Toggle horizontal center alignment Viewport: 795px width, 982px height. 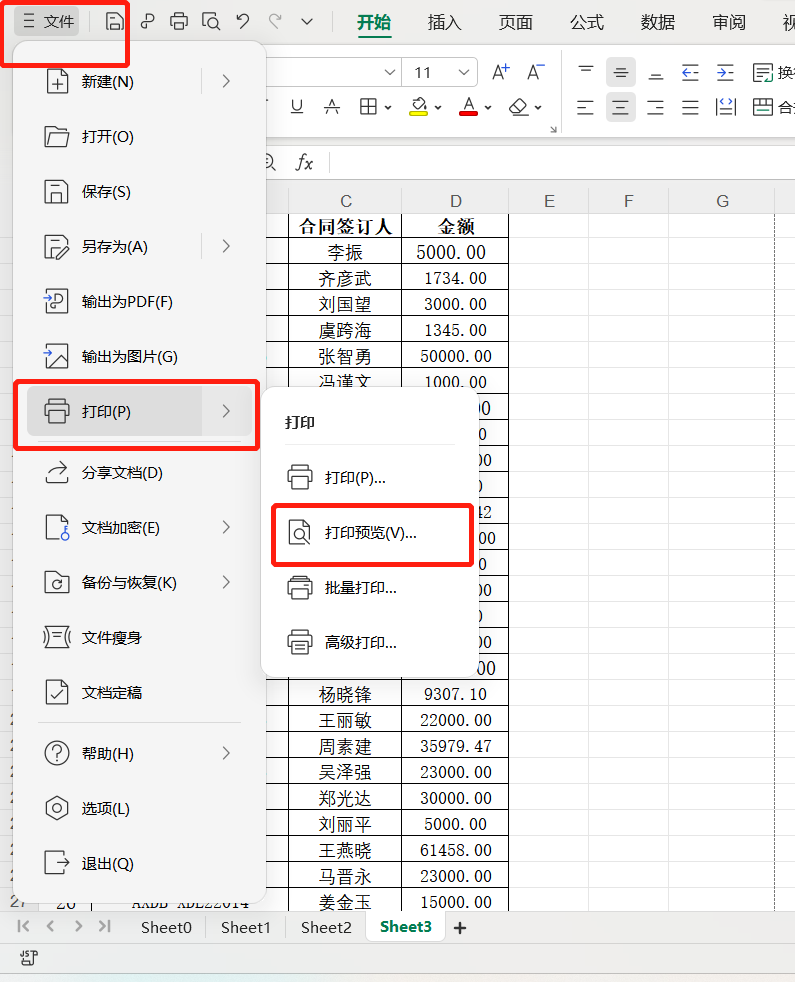click(621, 107)
